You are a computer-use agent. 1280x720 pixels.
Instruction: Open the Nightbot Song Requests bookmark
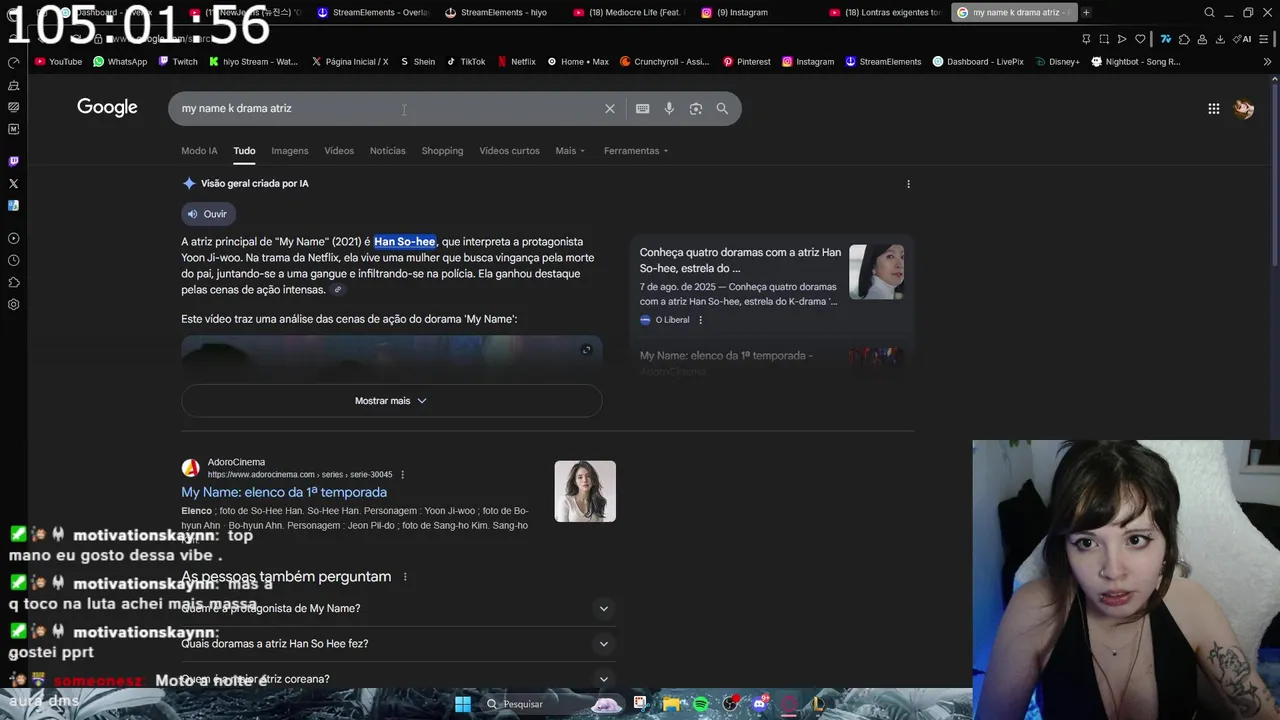pos(1136,62)
